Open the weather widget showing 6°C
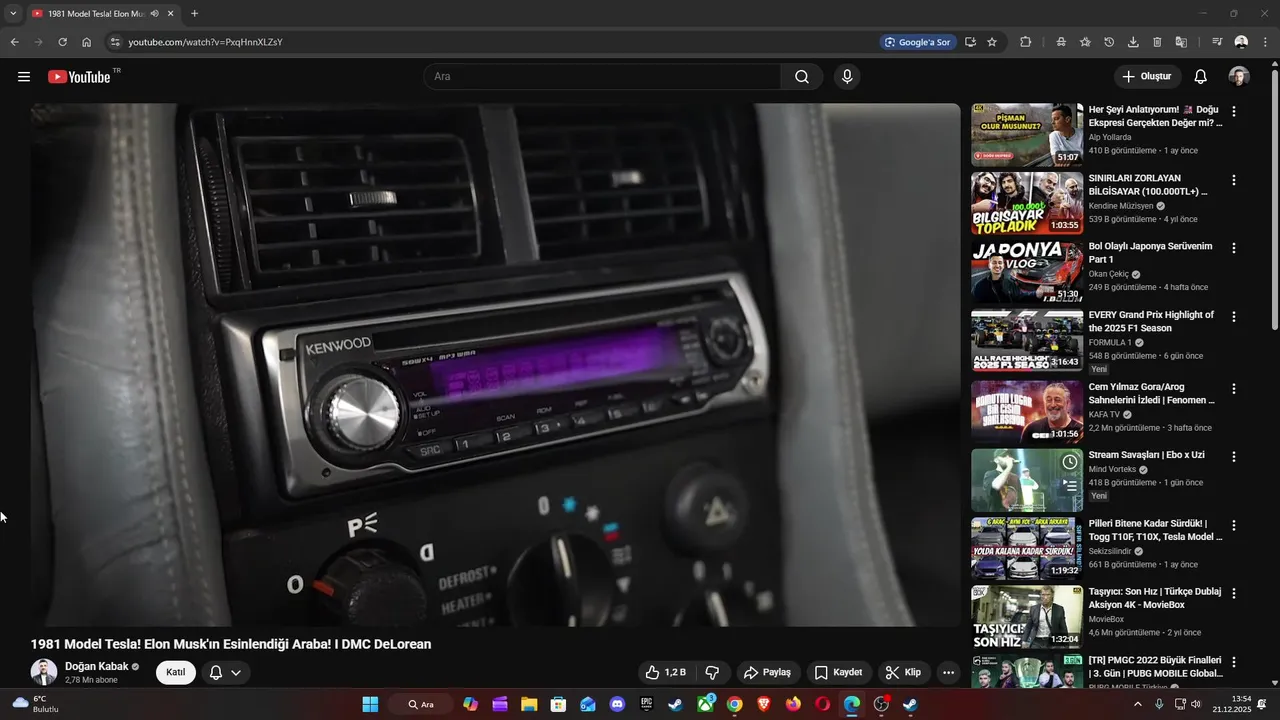The width and height of the screenshot is (1280, 720). click(36, 704)
